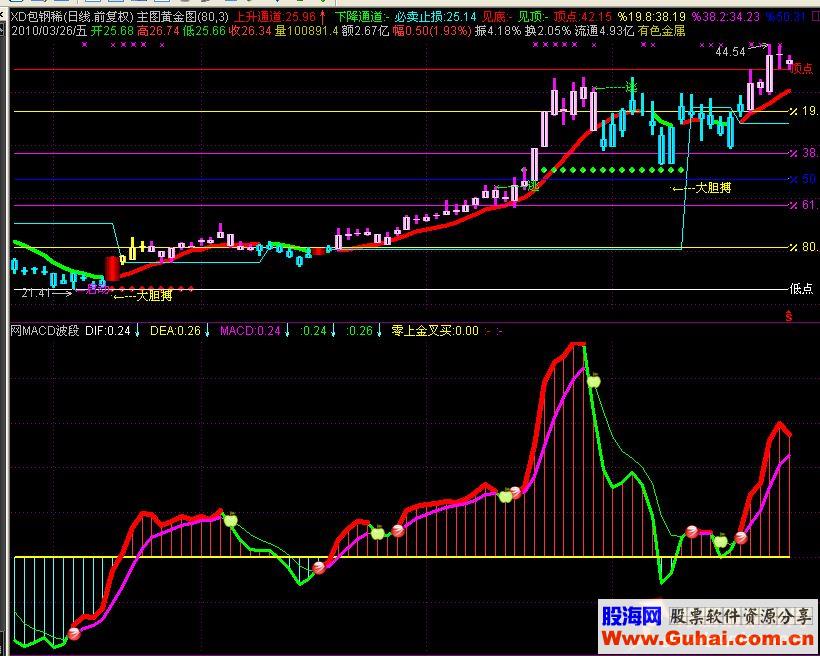Click the high price 高26.74

(x=158, y=31)
